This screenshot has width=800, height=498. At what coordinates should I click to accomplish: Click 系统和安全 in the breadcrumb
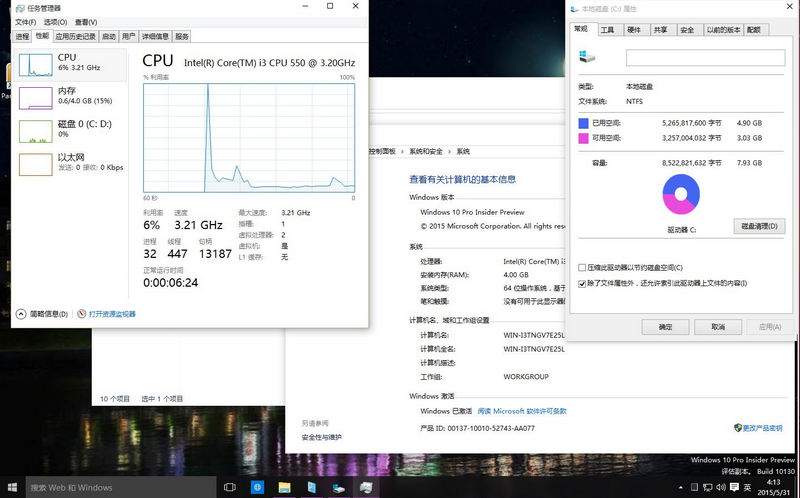coord(426,152)
